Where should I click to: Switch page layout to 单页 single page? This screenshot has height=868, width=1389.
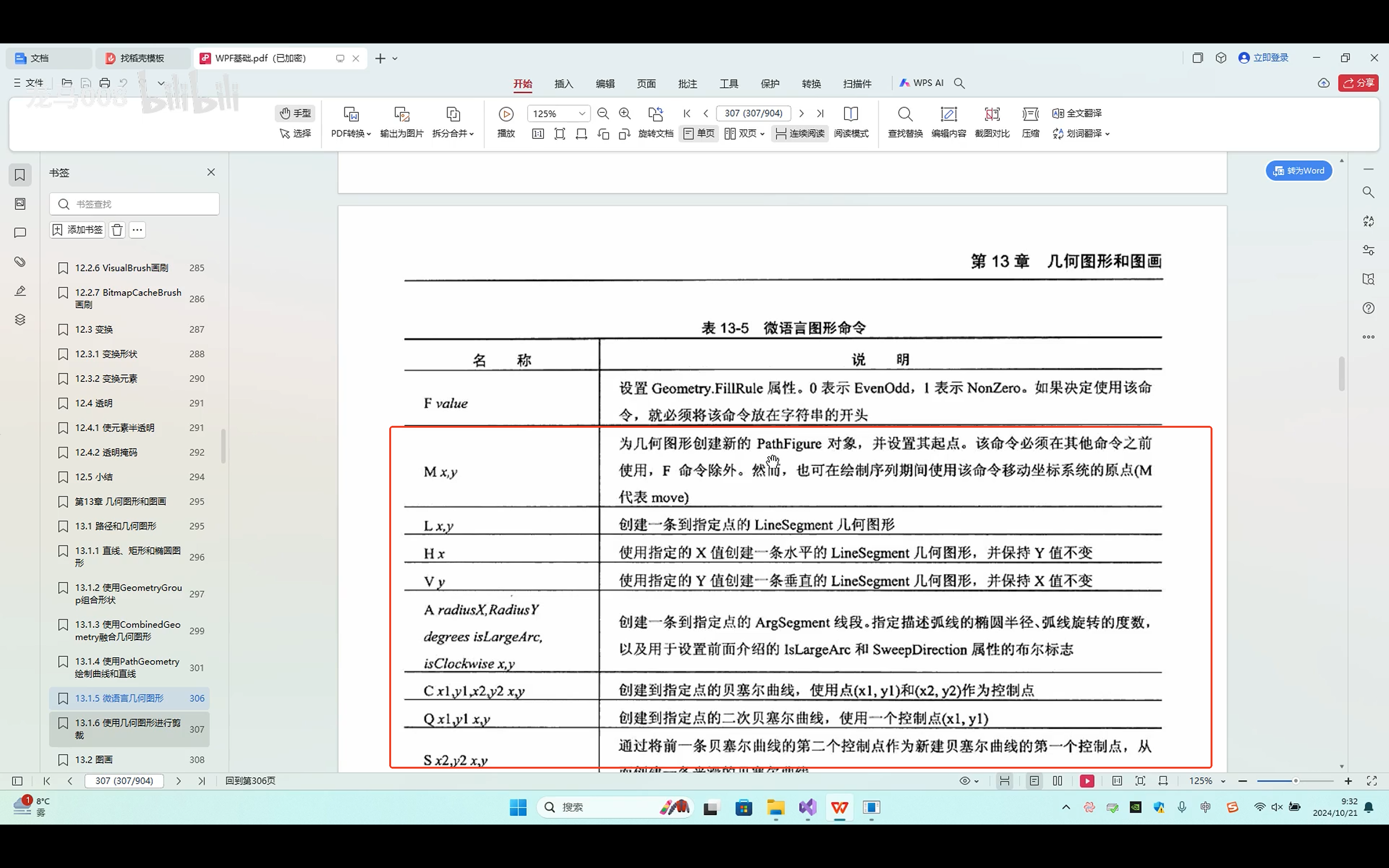(x=697, y=133)
